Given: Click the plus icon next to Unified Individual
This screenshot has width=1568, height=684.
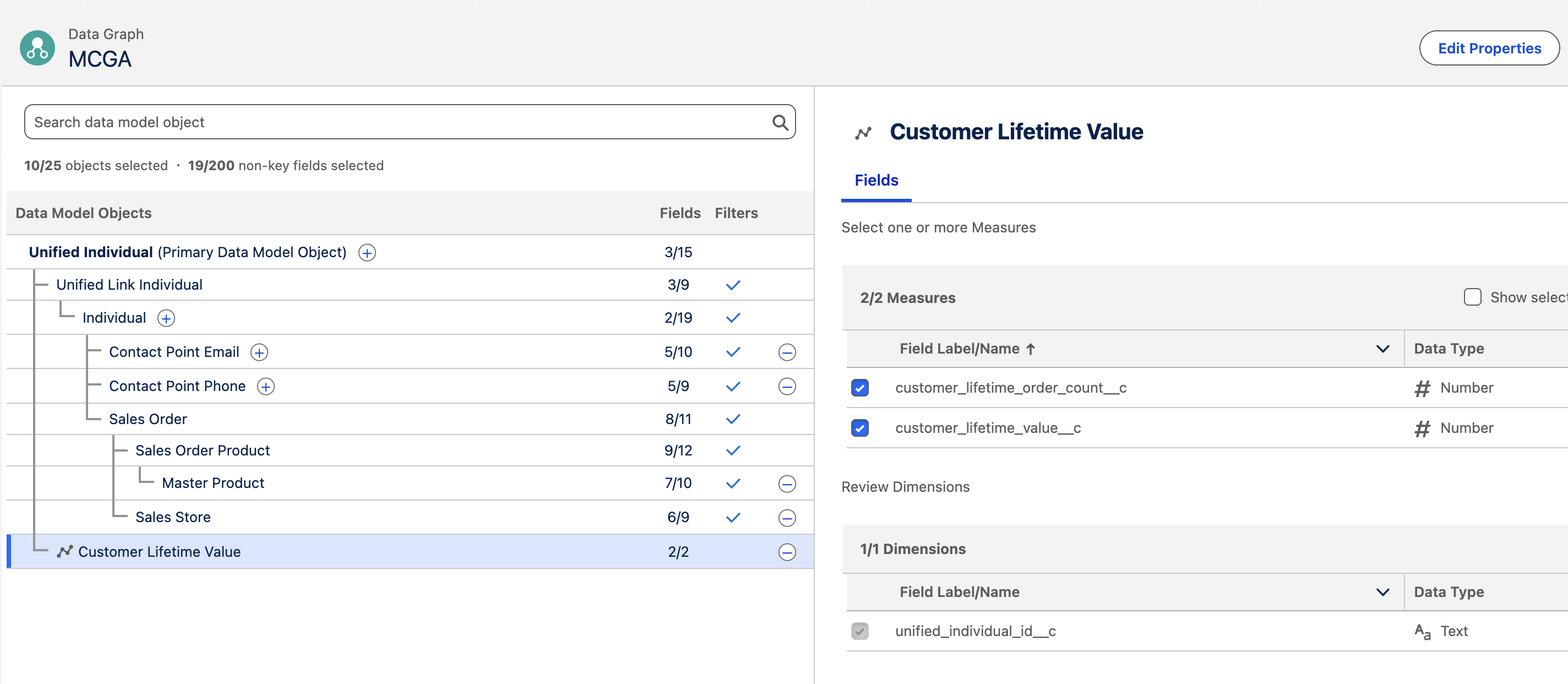Looking at the screenshot, I should [x=367, y=252].
